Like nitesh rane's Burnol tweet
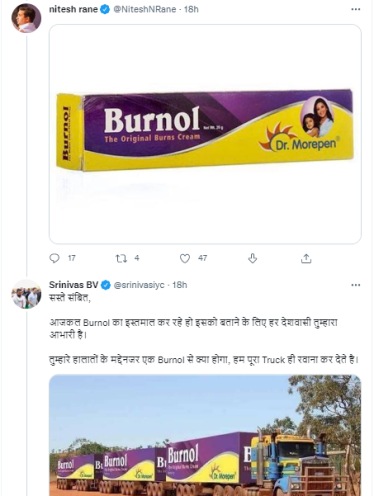 (185, 258)
